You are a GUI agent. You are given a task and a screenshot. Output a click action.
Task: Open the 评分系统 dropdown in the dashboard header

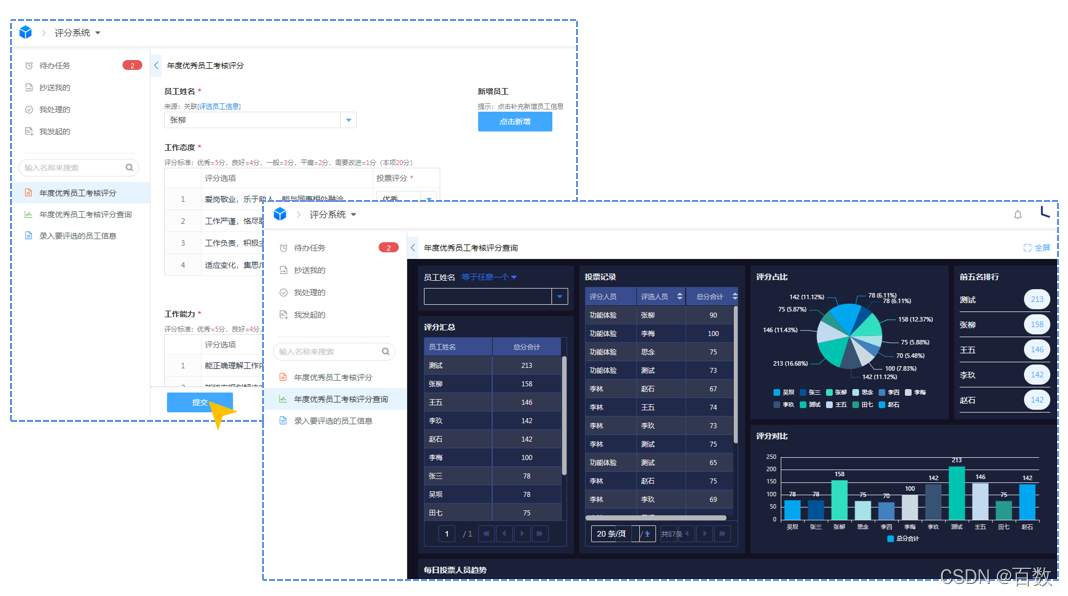coord(333,215)
